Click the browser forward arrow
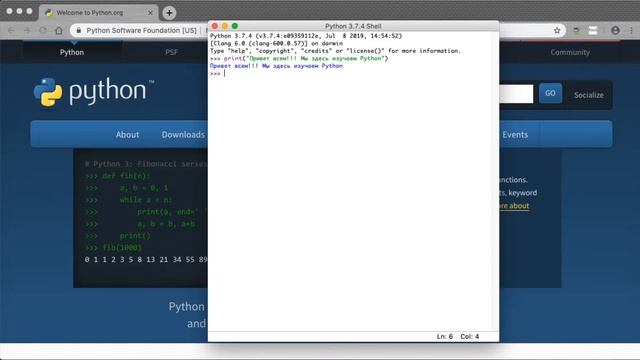Image resolution: width=640 pixels, height=360 pixels. pyautogui.click(x=27, y=31)
